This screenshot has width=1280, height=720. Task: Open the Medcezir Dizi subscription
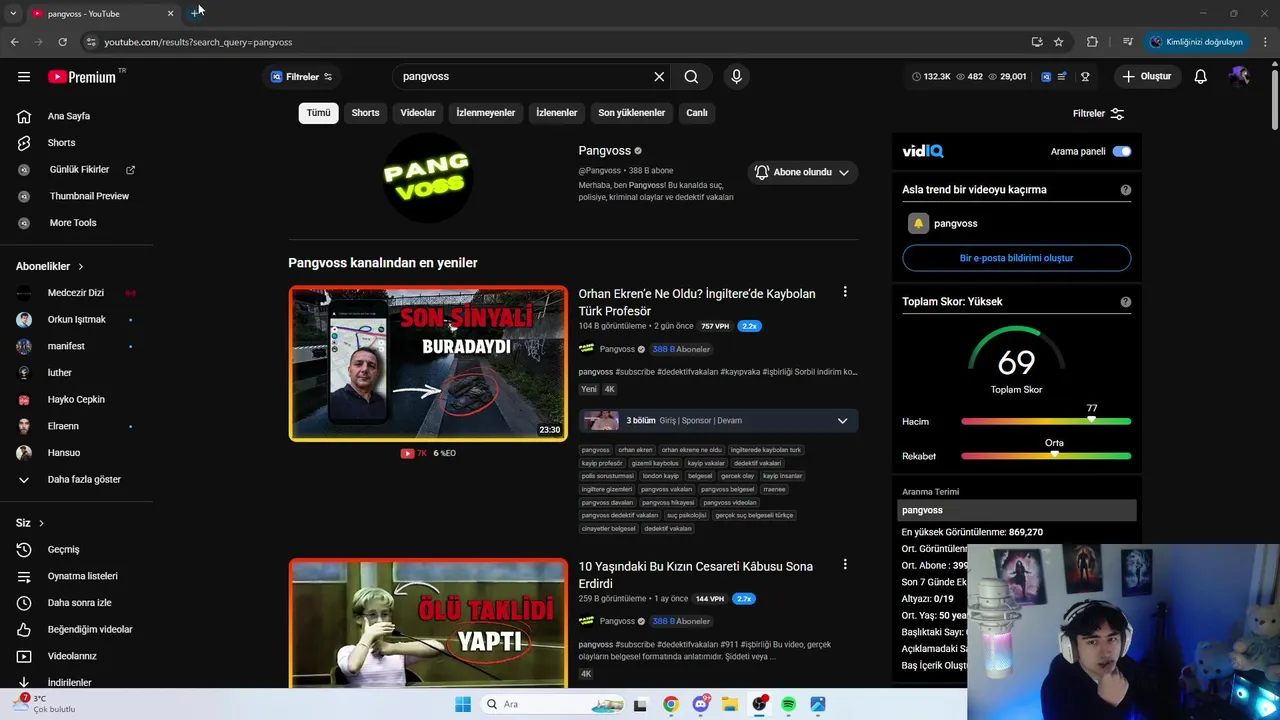(76, 293)
